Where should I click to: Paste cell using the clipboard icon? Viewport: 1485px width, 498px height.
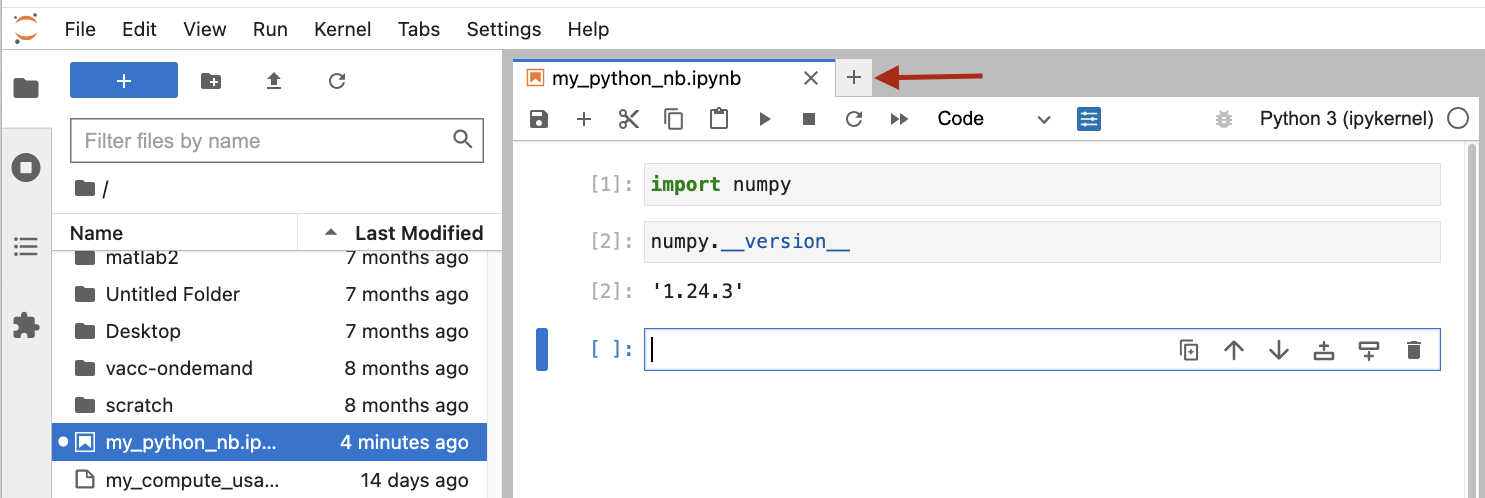click(x=718, y=119)
